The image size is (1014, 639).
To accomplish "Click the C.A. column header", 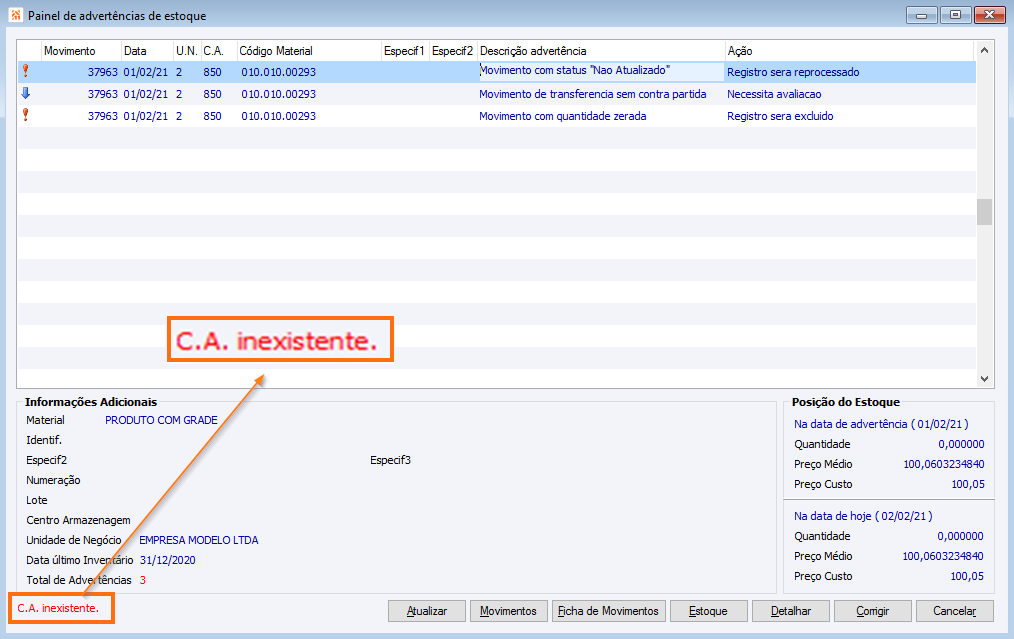I will 219,51.
